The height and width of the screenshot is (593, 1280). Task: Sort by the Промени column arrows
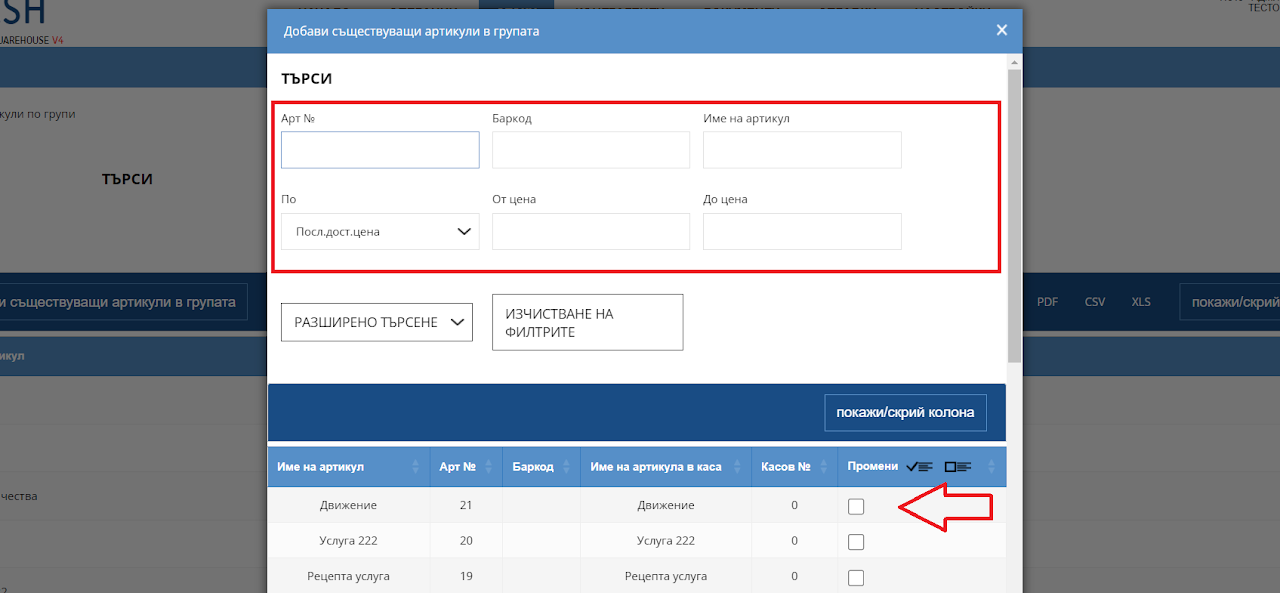pos(992,467)
